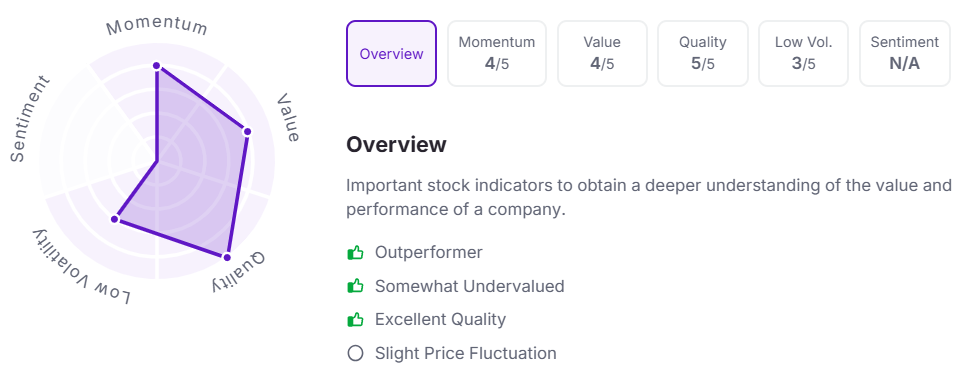This screenshot has height=373, width=963.
Task: Click the Outperformer indicator text
Action: [429, 253]
